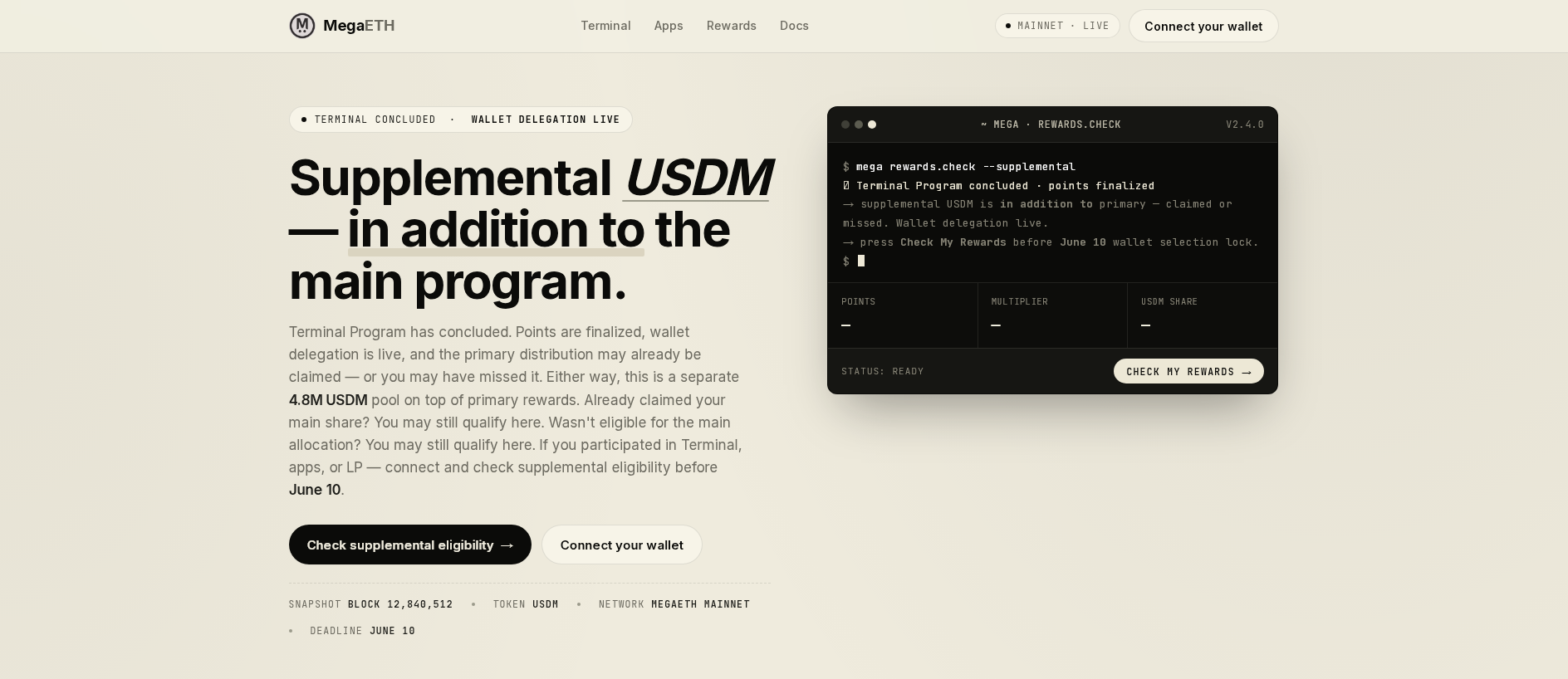The height and width of the screenshot is (679, 1568).
Task: Click the white terminal window dot
Action: (872, 125)
